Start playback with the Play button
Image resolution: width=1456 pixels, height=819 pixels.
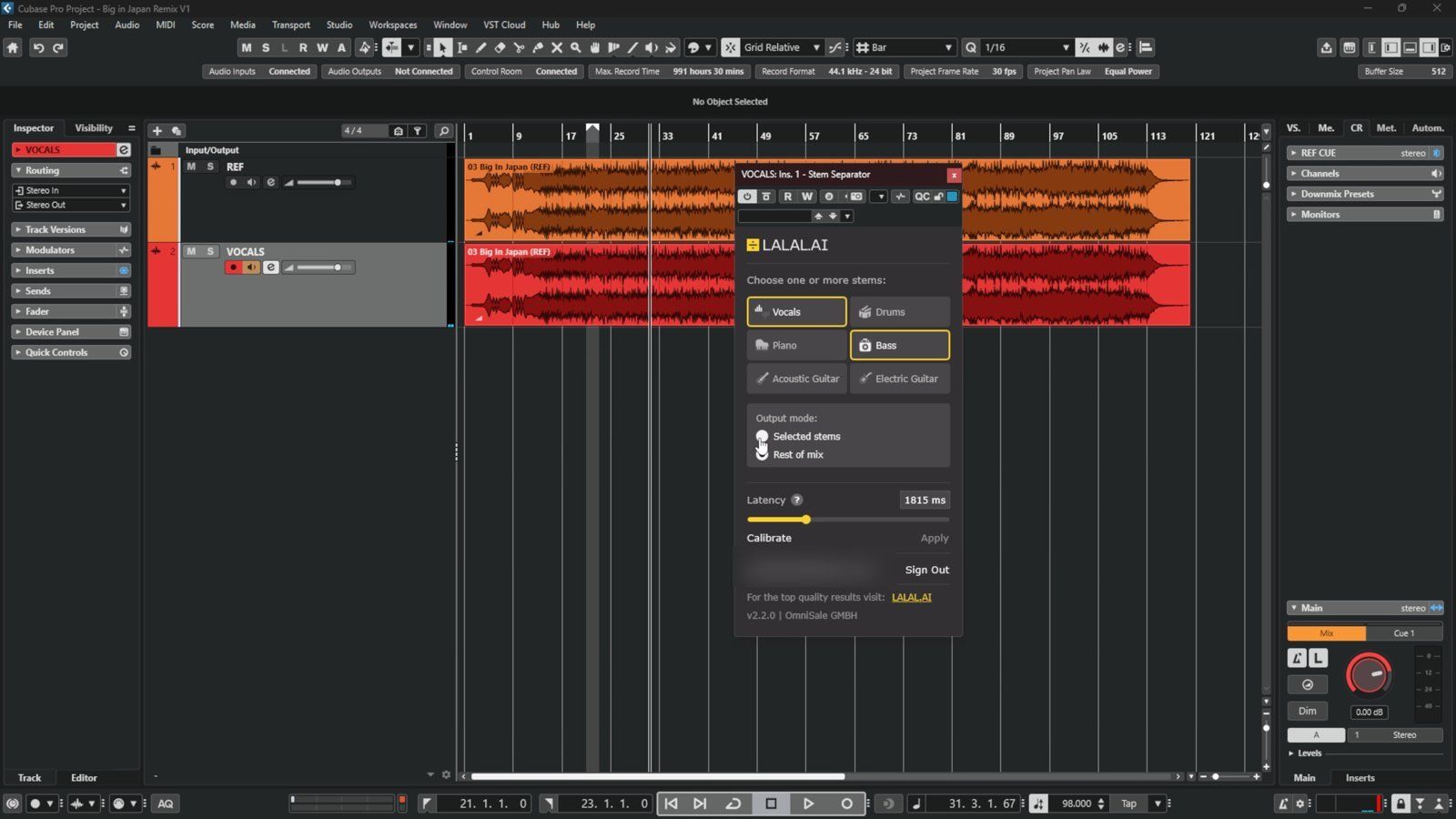[x=808, y=804]
